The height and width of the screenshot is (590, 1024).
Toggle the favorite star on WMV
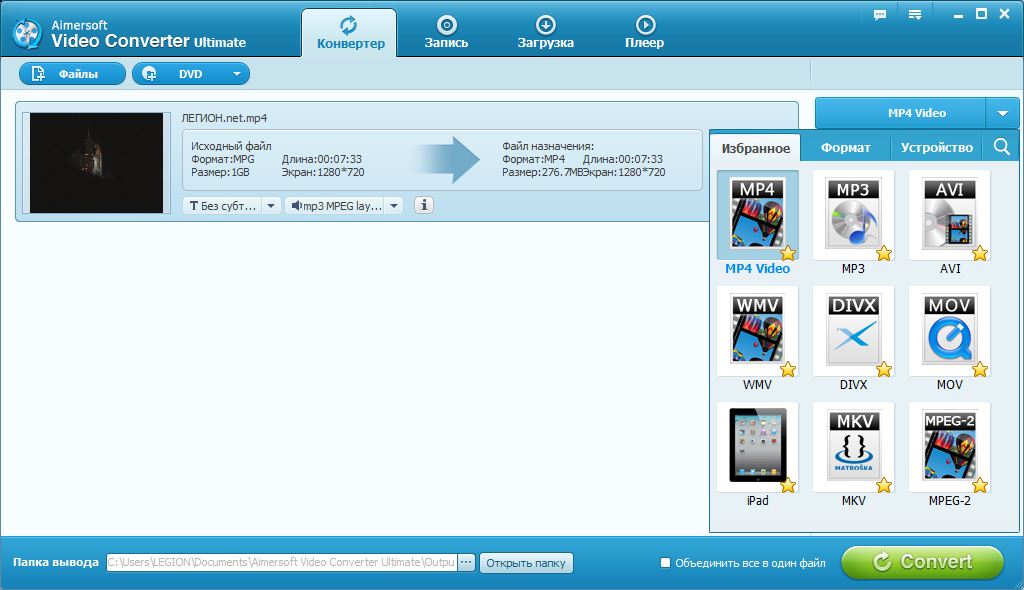788,369
